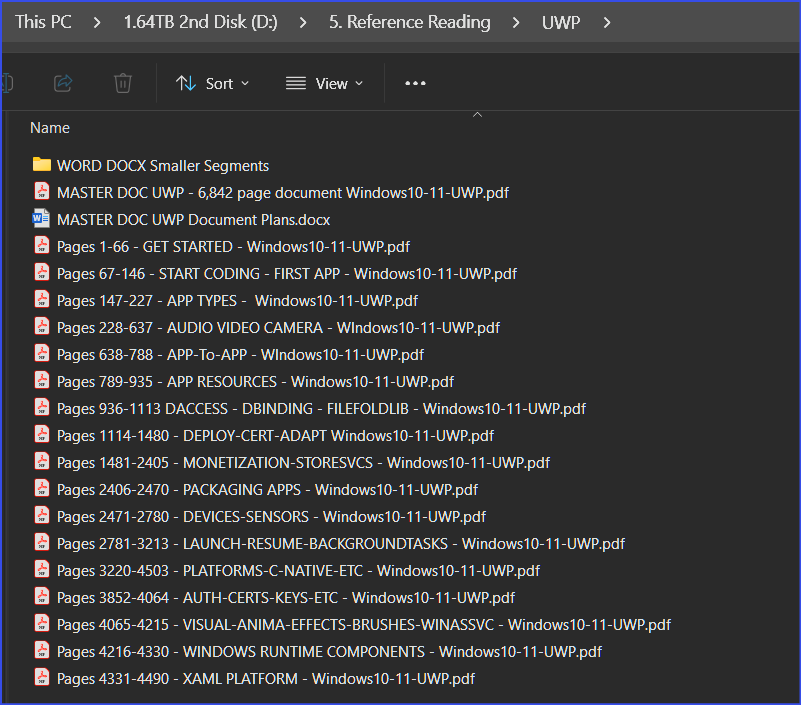Click PDF icon of 'Pages 4216-4330 - WINDOWS RUNTIME COMPONENTS'

click(x=42, y=650)
